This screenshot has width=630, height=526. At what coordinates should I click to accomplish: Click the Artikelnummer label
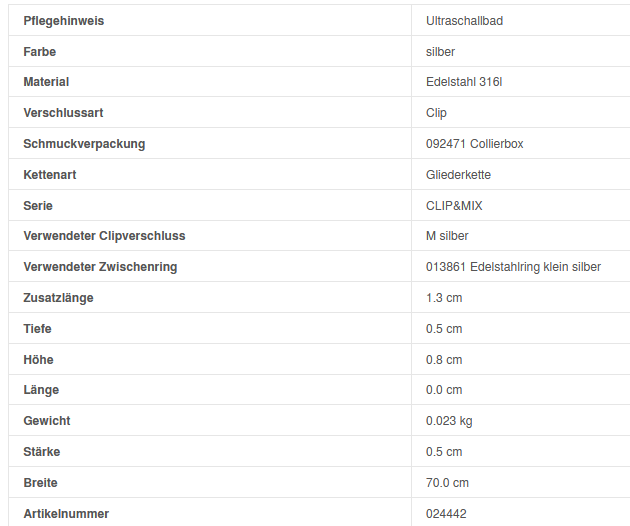click(66, 514)
